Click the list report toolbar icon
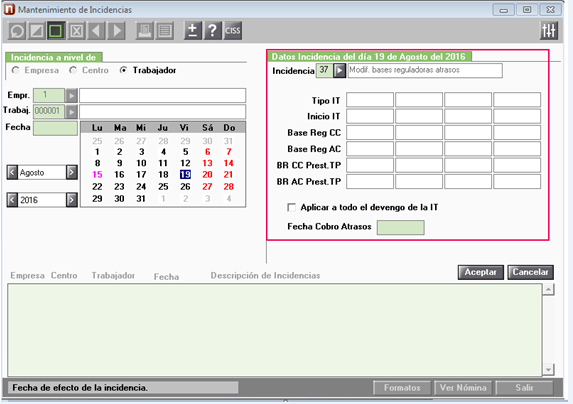 tap(164, 31)
